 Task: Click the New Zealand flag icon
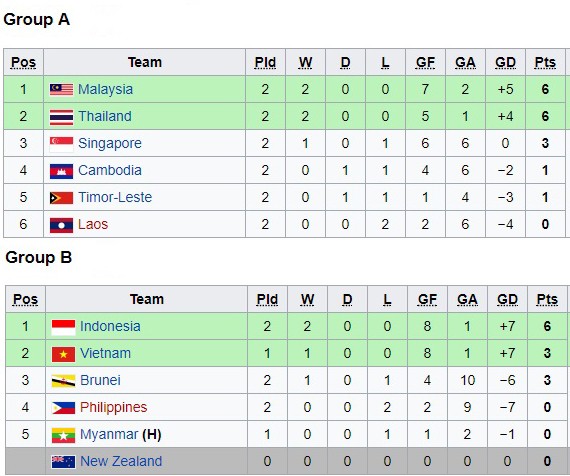(x=63, y=461)
